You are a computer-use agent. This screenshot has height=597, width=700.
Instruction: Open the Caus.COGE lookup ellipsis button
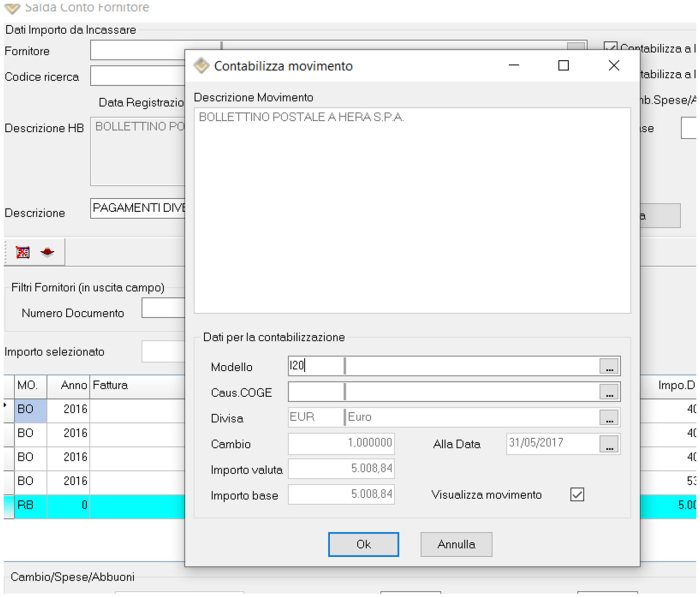coord(609,392)
